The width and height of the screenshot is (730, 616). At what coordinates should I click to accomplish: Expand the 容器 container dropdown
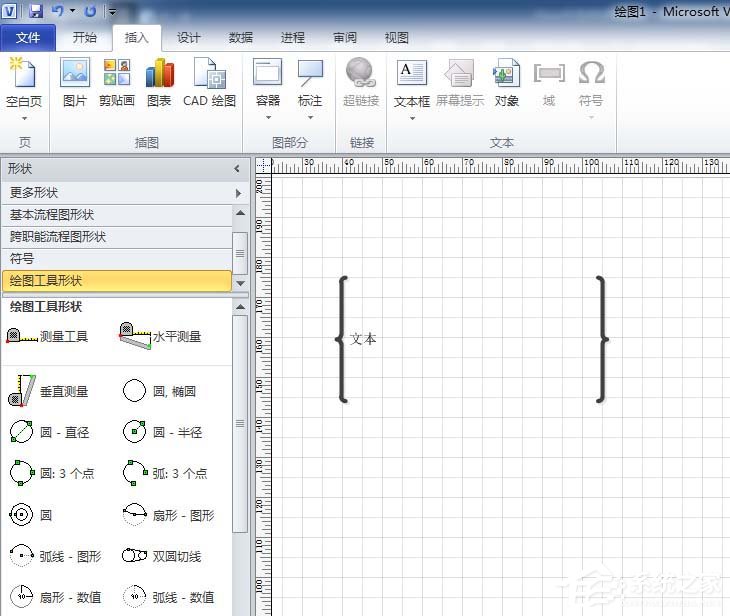pos(267,119)
